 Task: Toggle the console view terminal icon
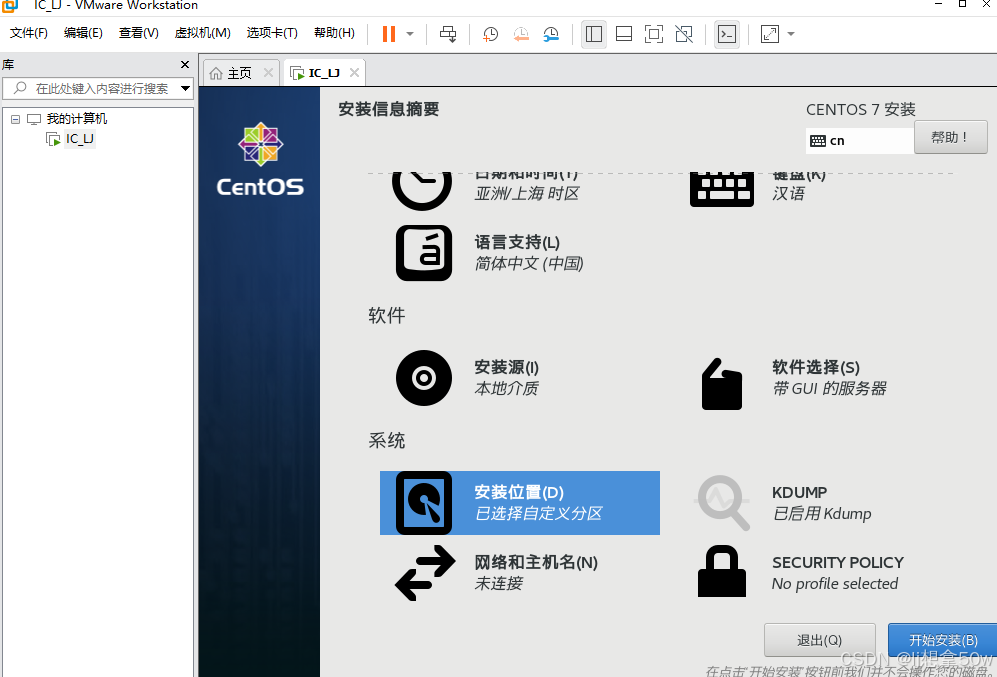click(727, 33)
